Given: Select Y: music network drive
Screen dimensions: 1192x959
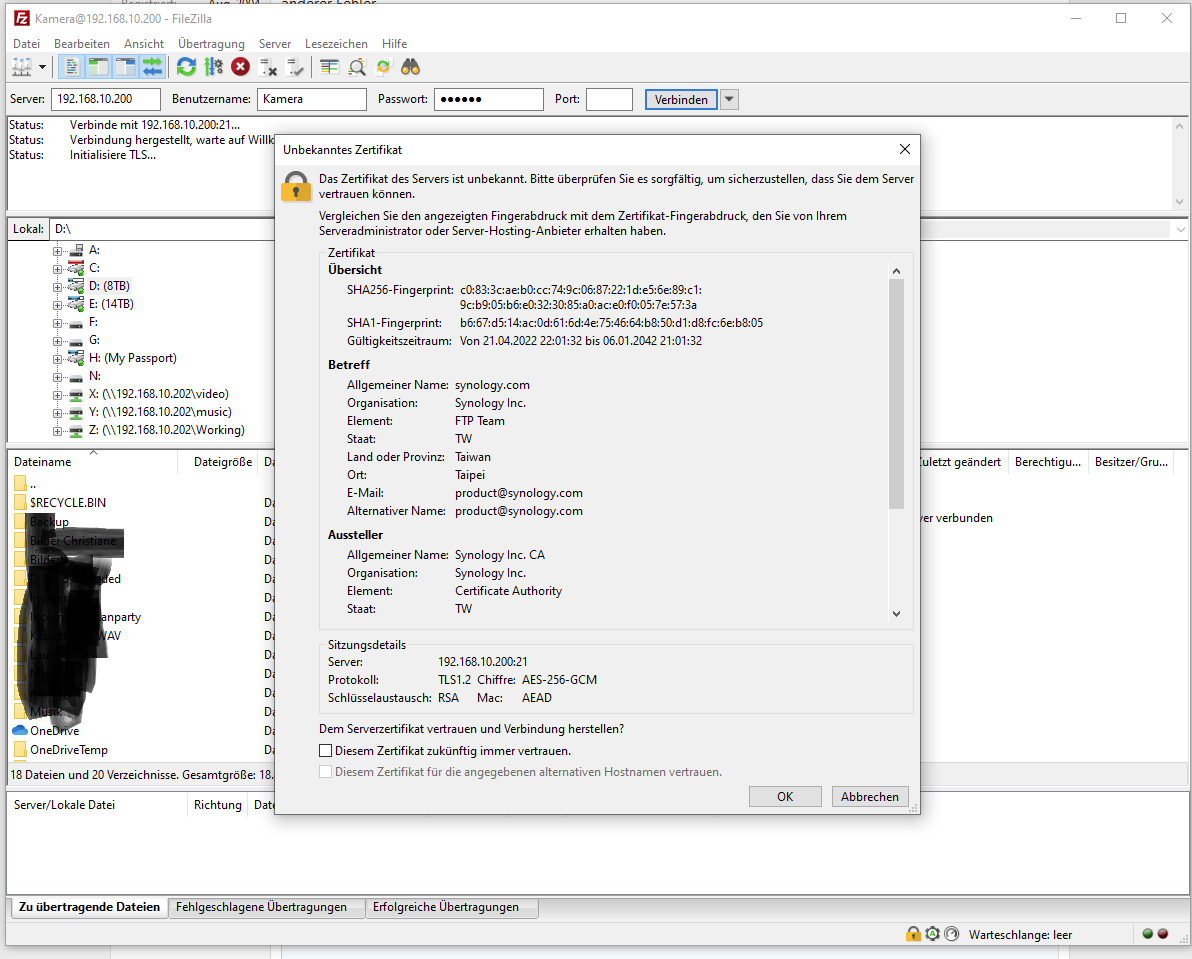Looking at the screenshot, I should coord(160,412).
